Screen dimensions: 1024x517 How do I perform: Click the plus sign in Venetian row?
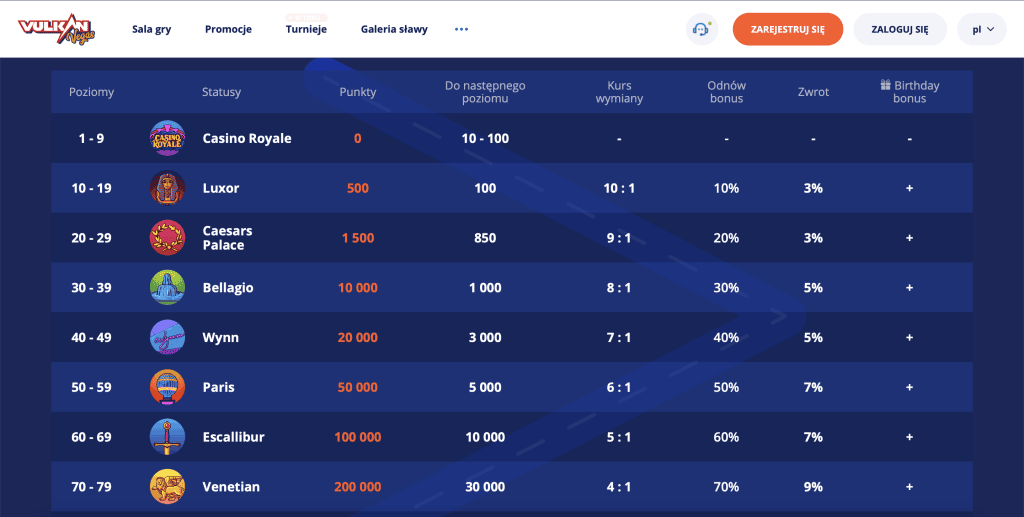click(x=909, y=486)
